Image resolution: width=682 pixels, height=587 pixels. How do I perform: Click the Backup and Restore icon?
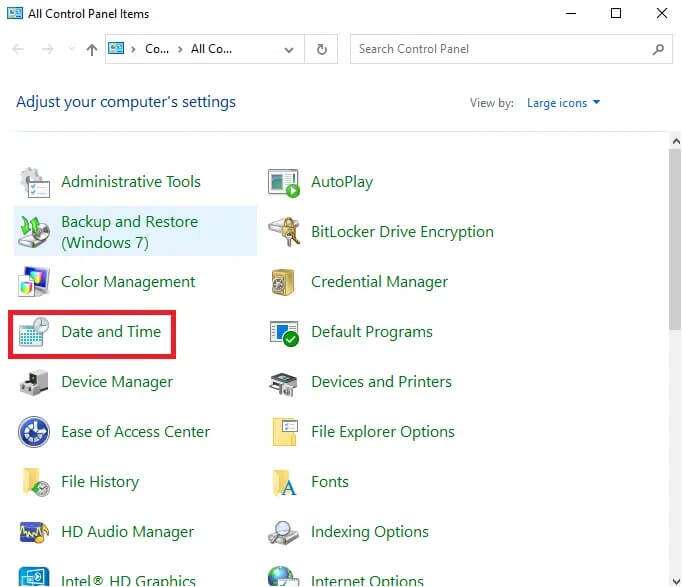tap(34, 232)
